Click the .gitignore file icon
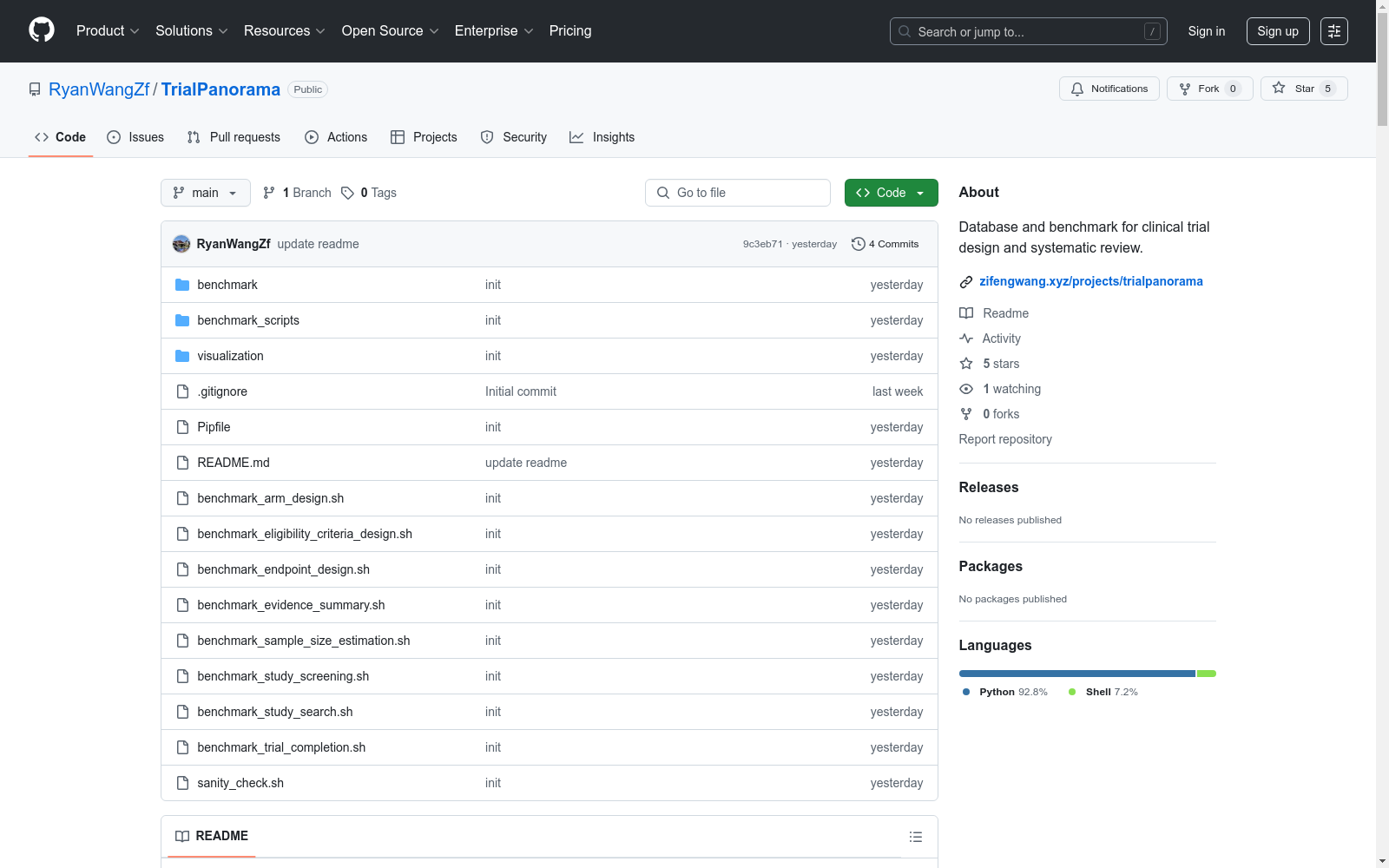This screenshot has height=868, width=1389. (182, 391)
